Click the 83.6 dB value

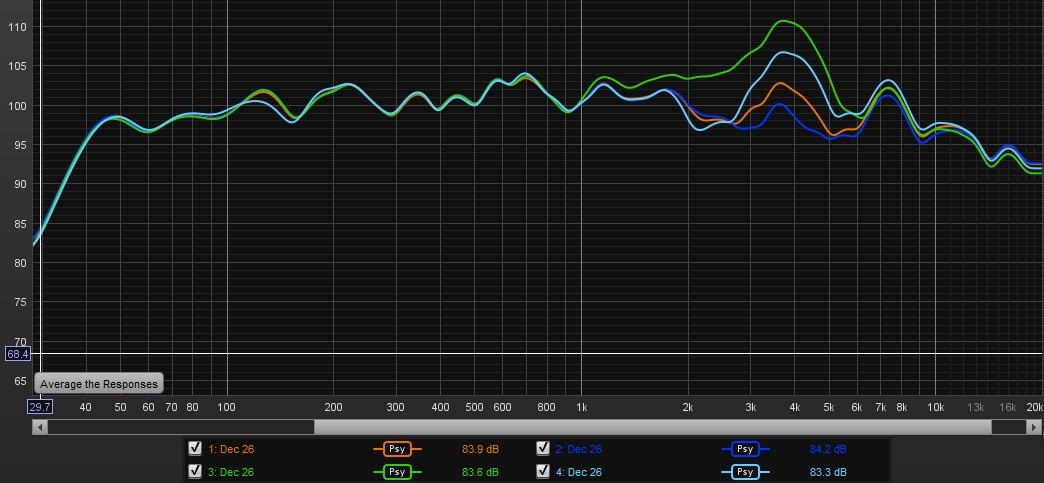click(480, 472)
